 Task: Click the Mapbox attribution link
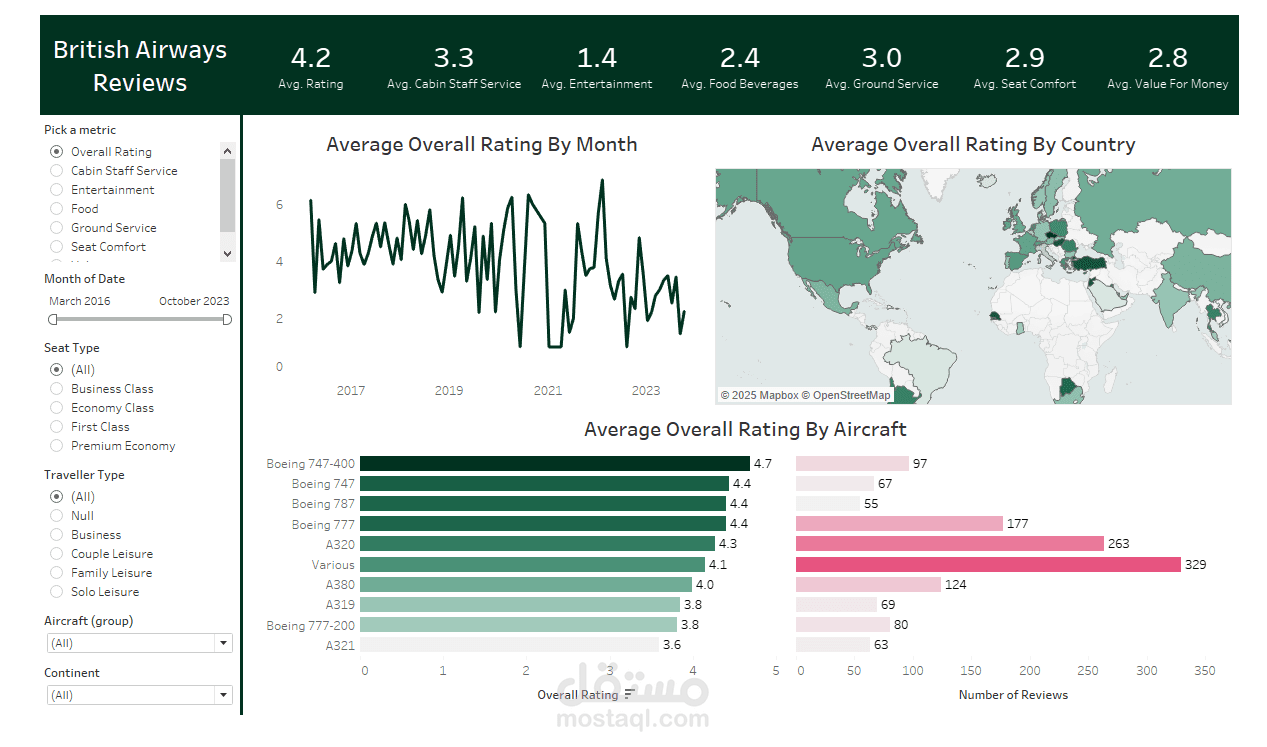[760, 396]
